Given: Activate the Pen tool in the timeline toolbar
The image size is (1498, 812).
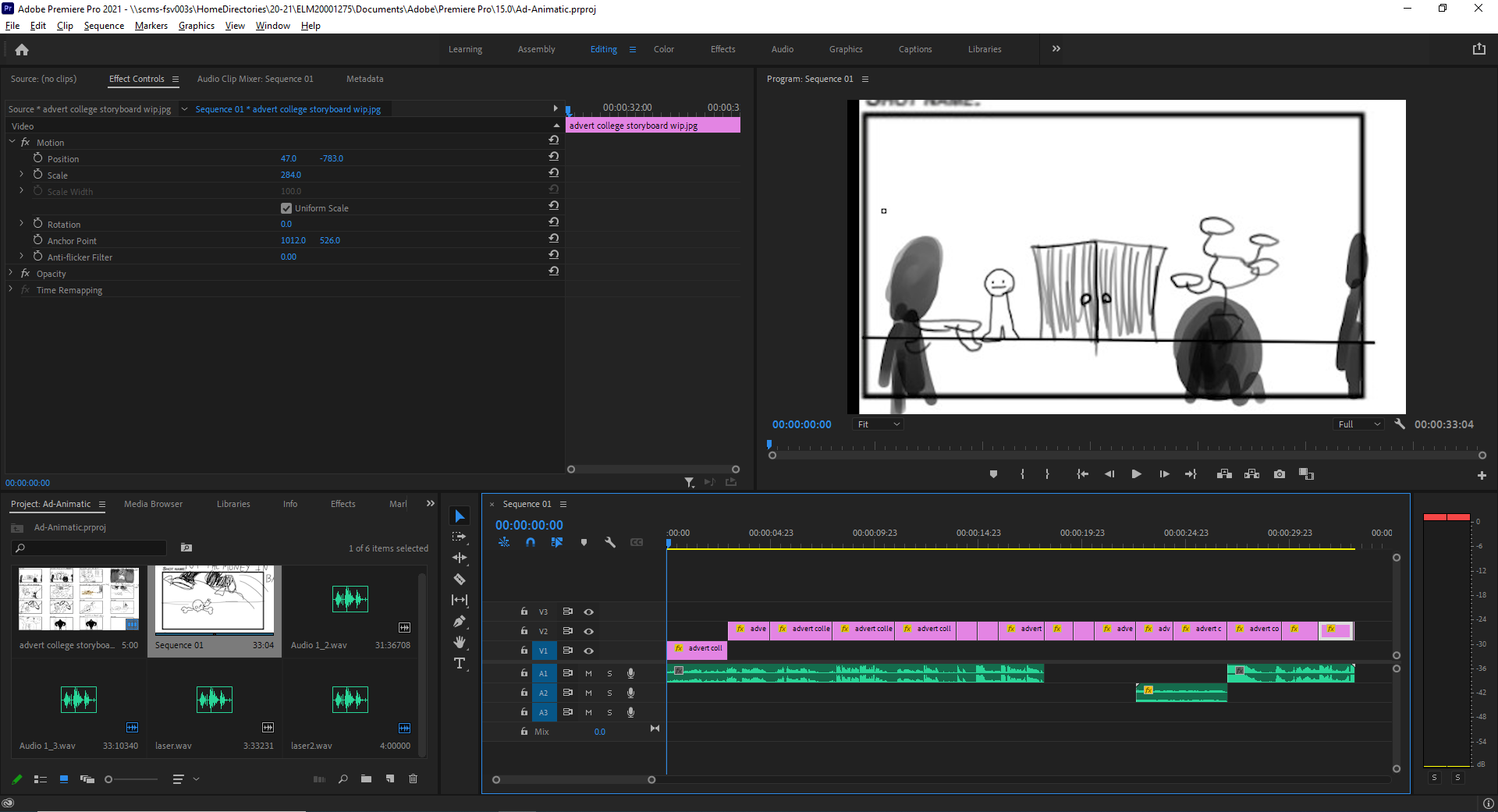Looking at the screenshot, I should pyautogui.click(x=460, y=621).
